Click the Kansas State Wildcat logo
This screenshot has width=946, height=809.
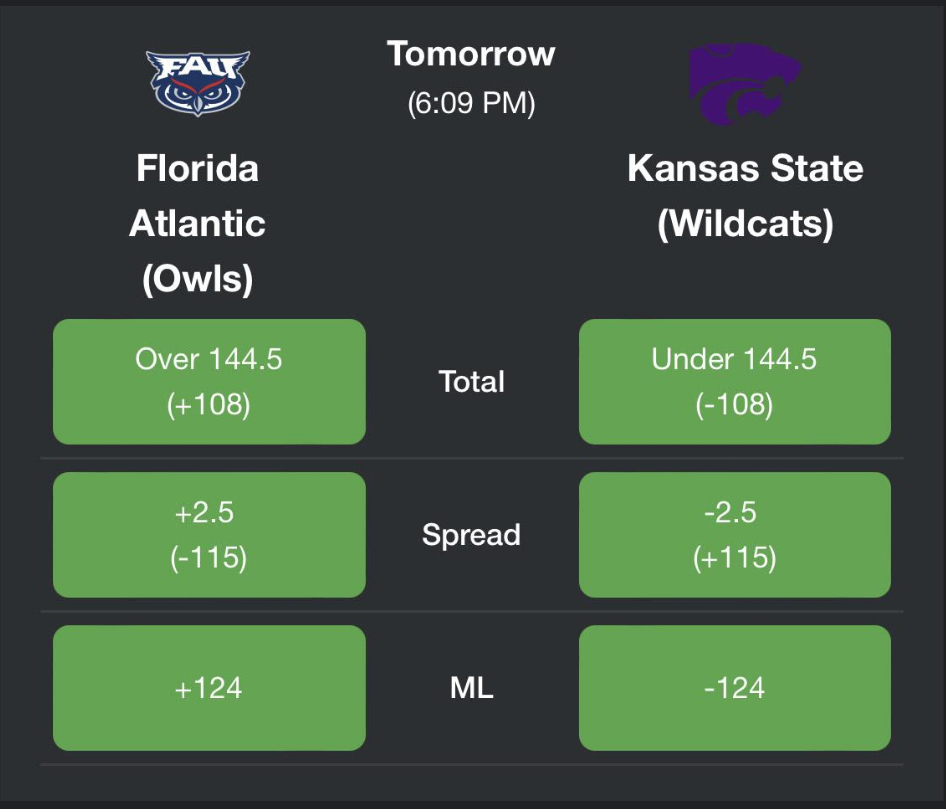pyautogui.click(x=745, y=84)
